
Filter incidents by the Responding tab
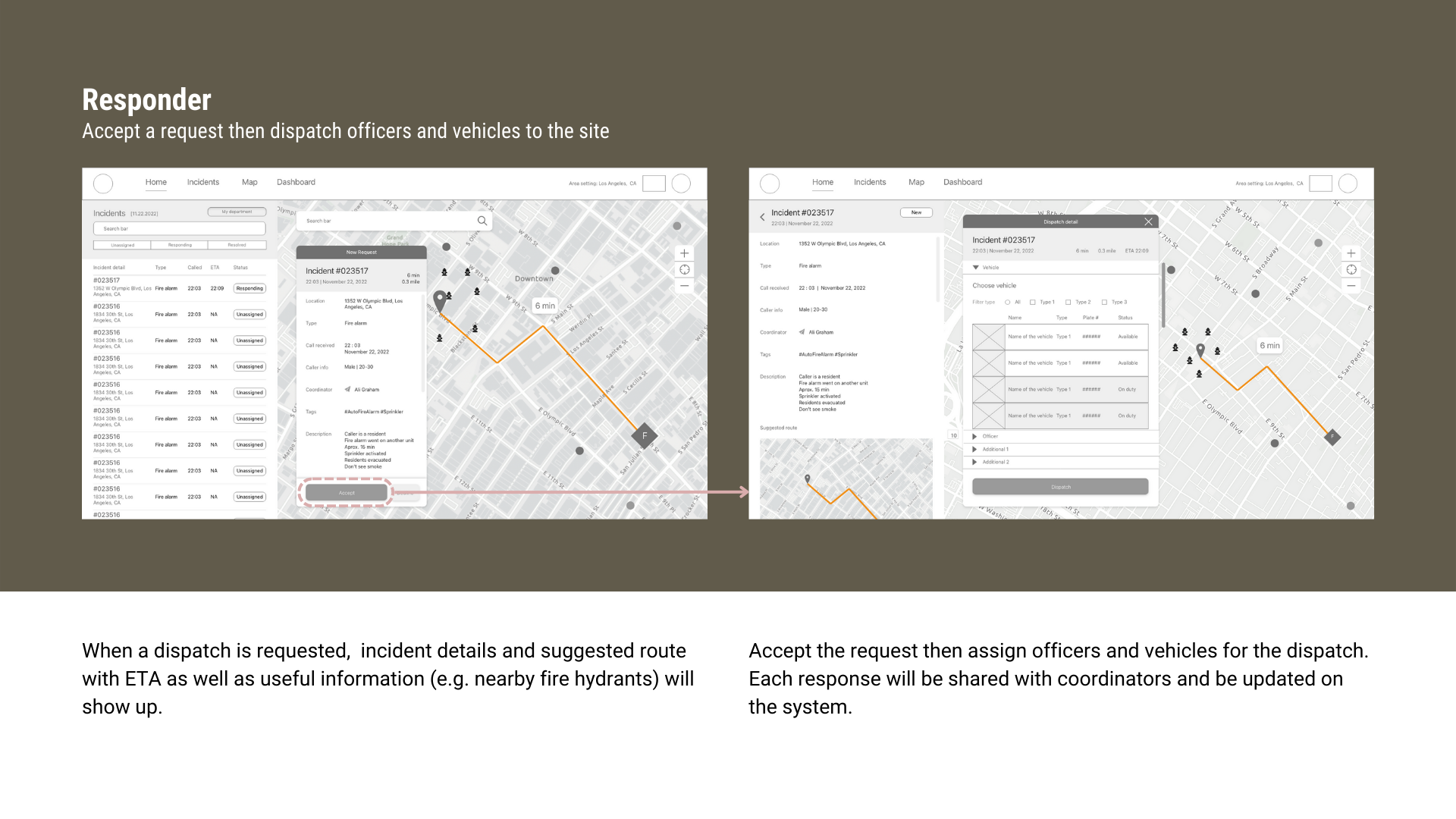coord(180,245)
